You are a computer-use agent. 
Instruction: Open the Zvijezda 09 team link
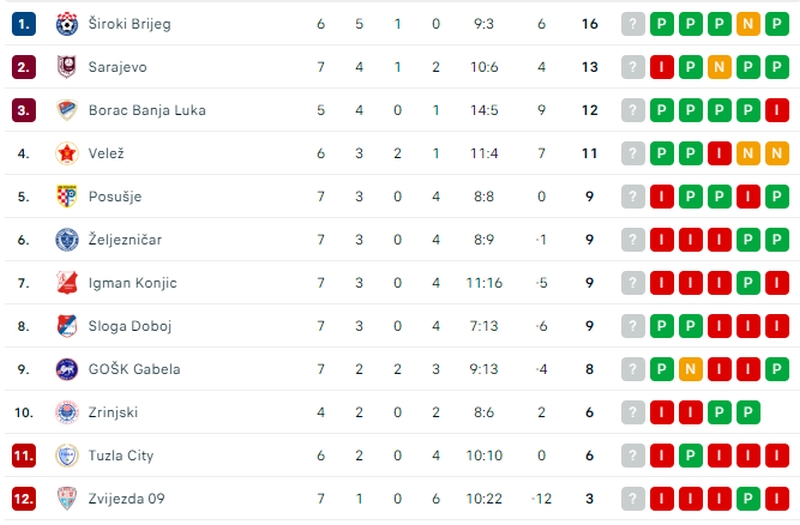127,498
